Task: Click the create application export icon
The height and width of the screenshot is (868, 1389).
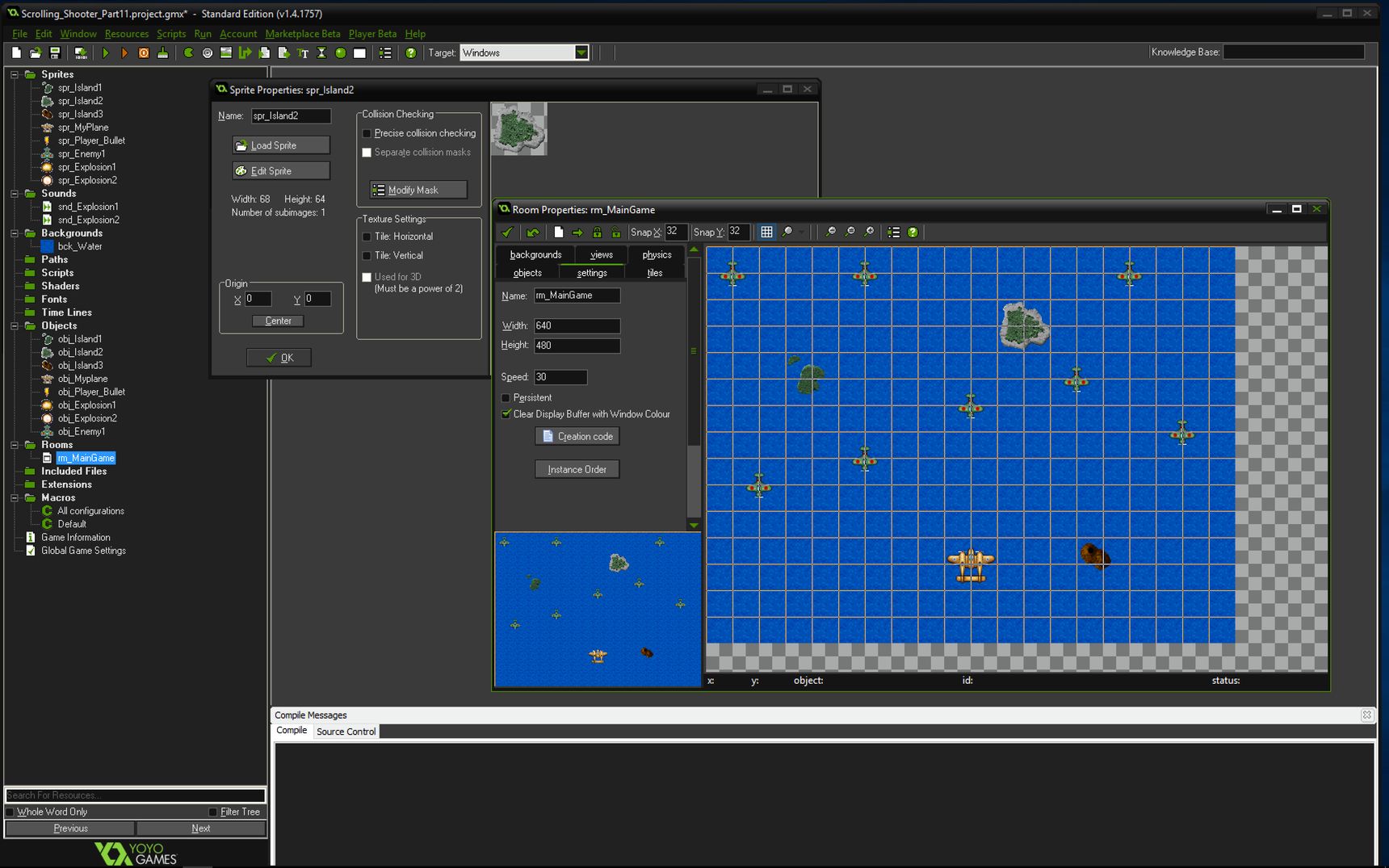Action: 80,52
